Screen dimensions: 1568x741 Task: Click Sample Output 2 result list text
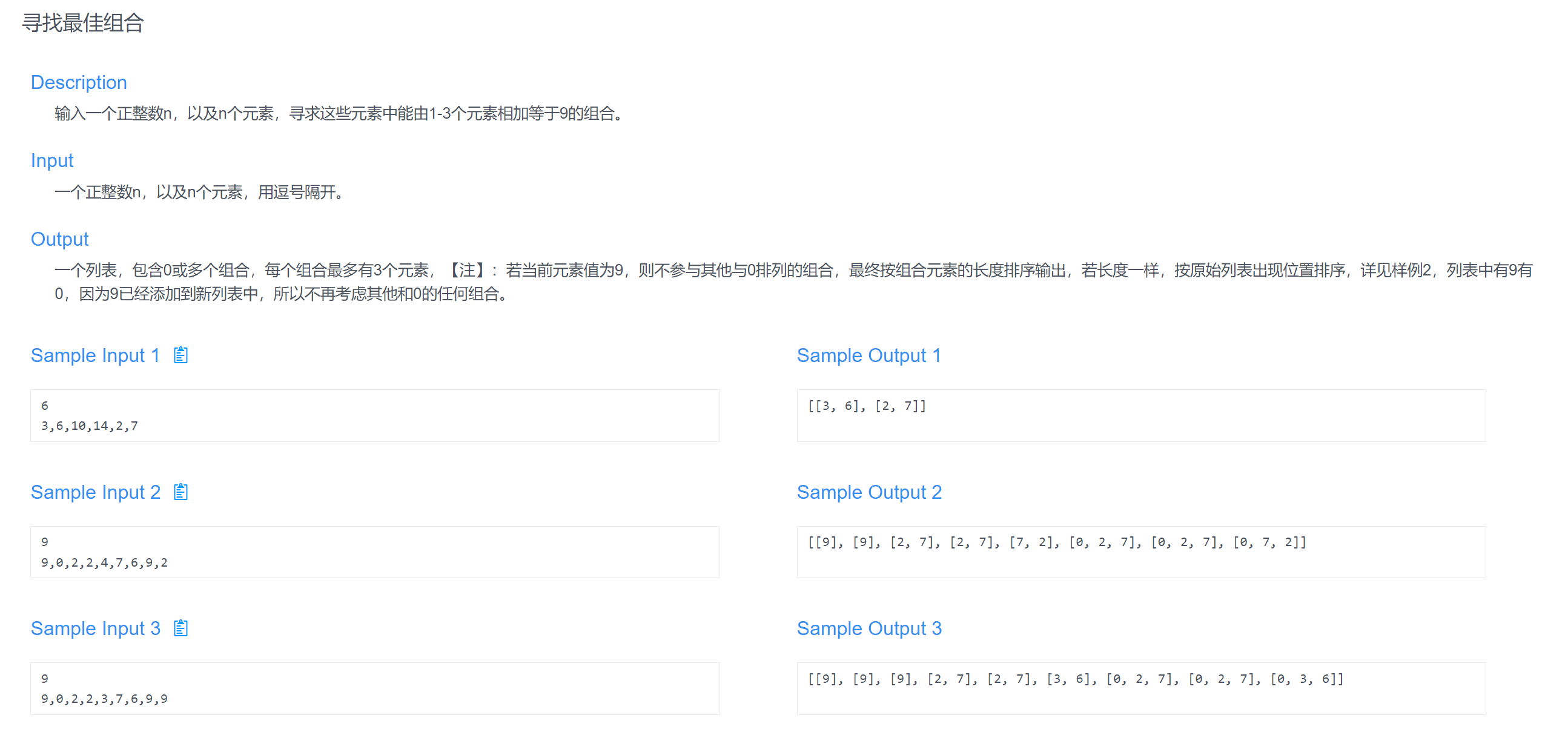(1057, 542)
